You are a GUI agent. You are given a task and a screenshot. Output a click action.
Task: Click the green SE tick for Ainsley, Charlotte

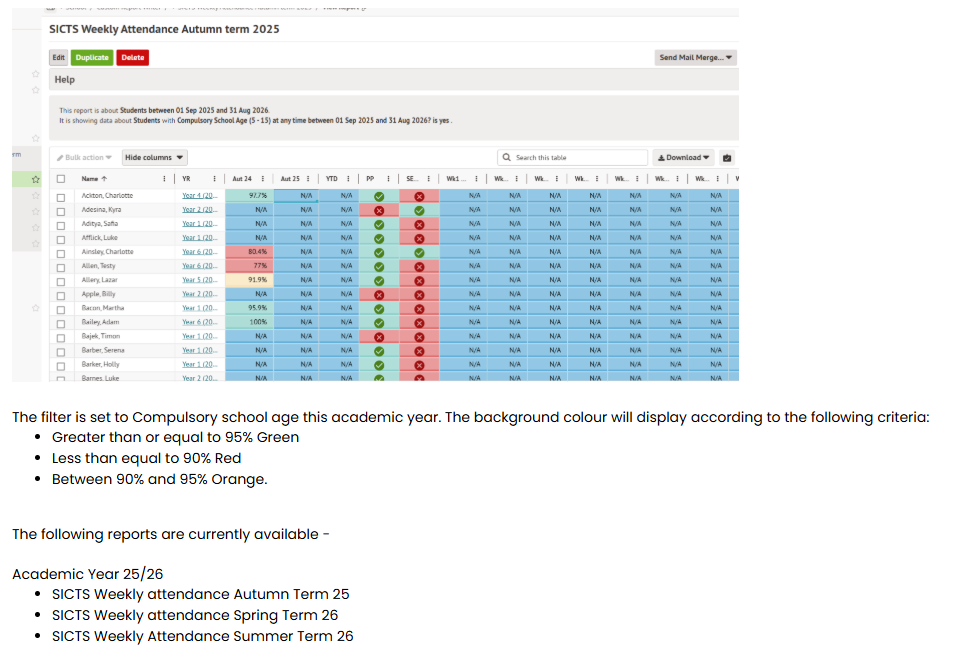(x=419, y=252)
